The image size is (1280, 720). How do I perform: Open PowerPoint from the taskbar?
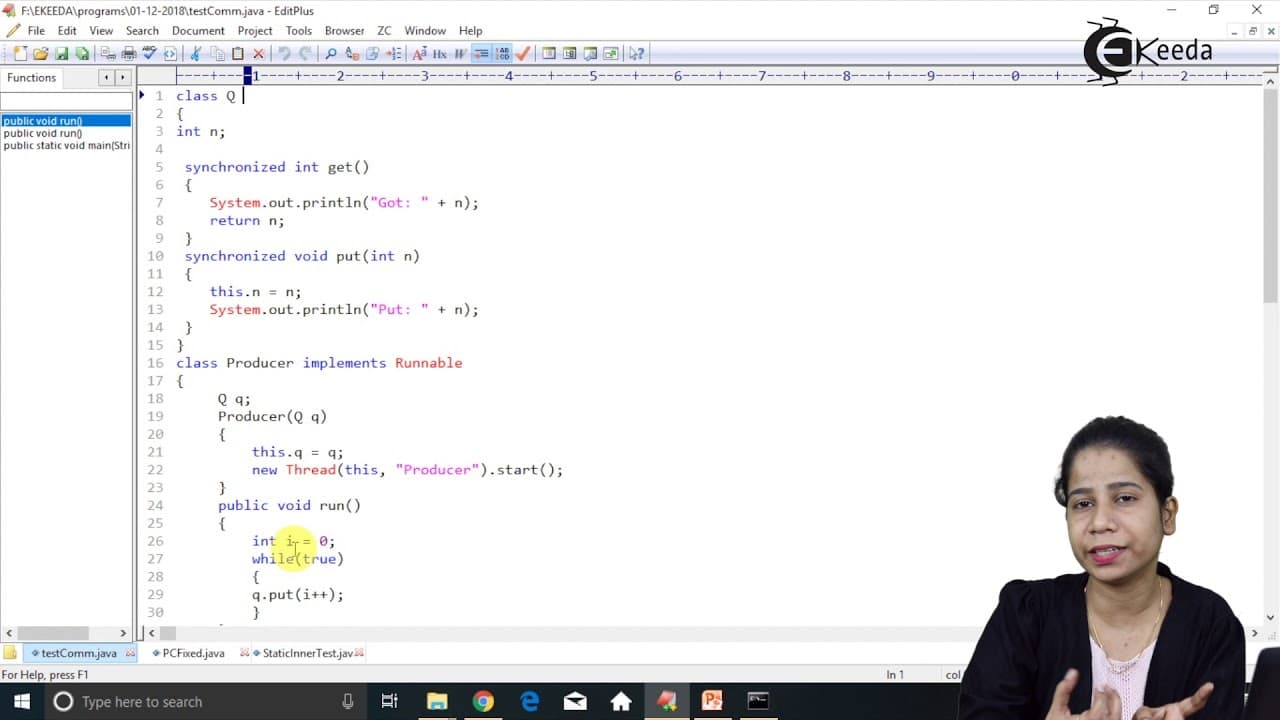[x=712, y=701]
